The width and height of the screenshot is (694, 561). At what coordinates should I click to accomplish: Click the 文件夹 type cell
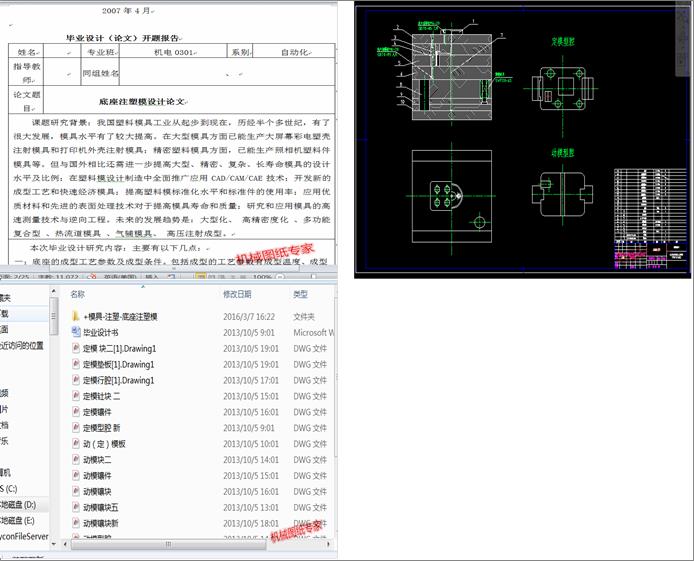[304, 317]
